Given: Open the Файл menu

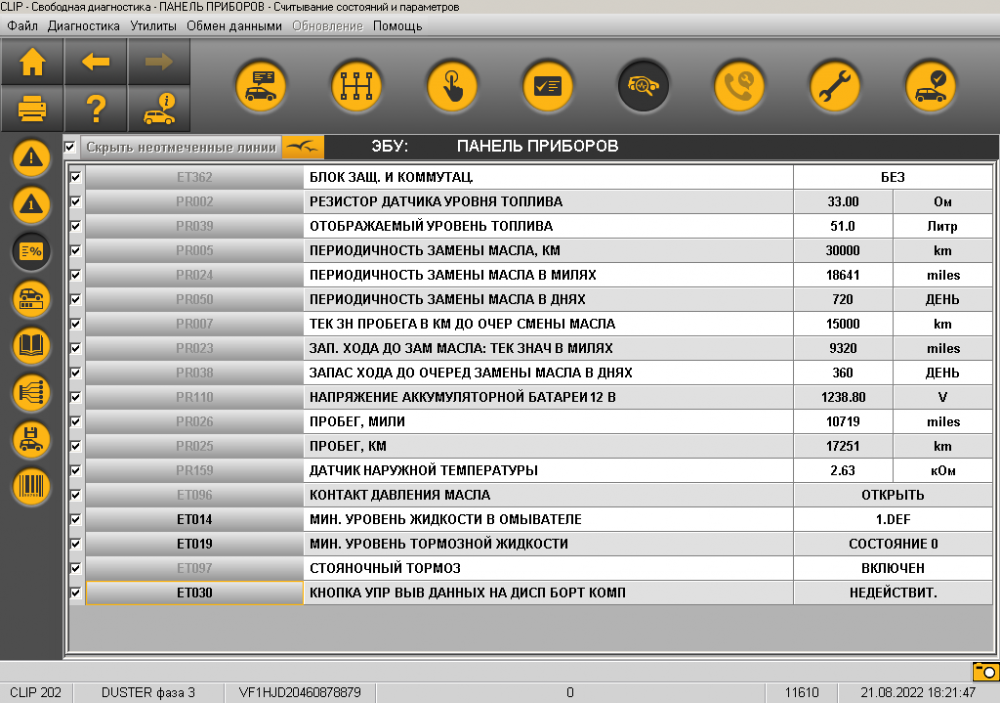Looking at the screenshot, I should point(22,25).
